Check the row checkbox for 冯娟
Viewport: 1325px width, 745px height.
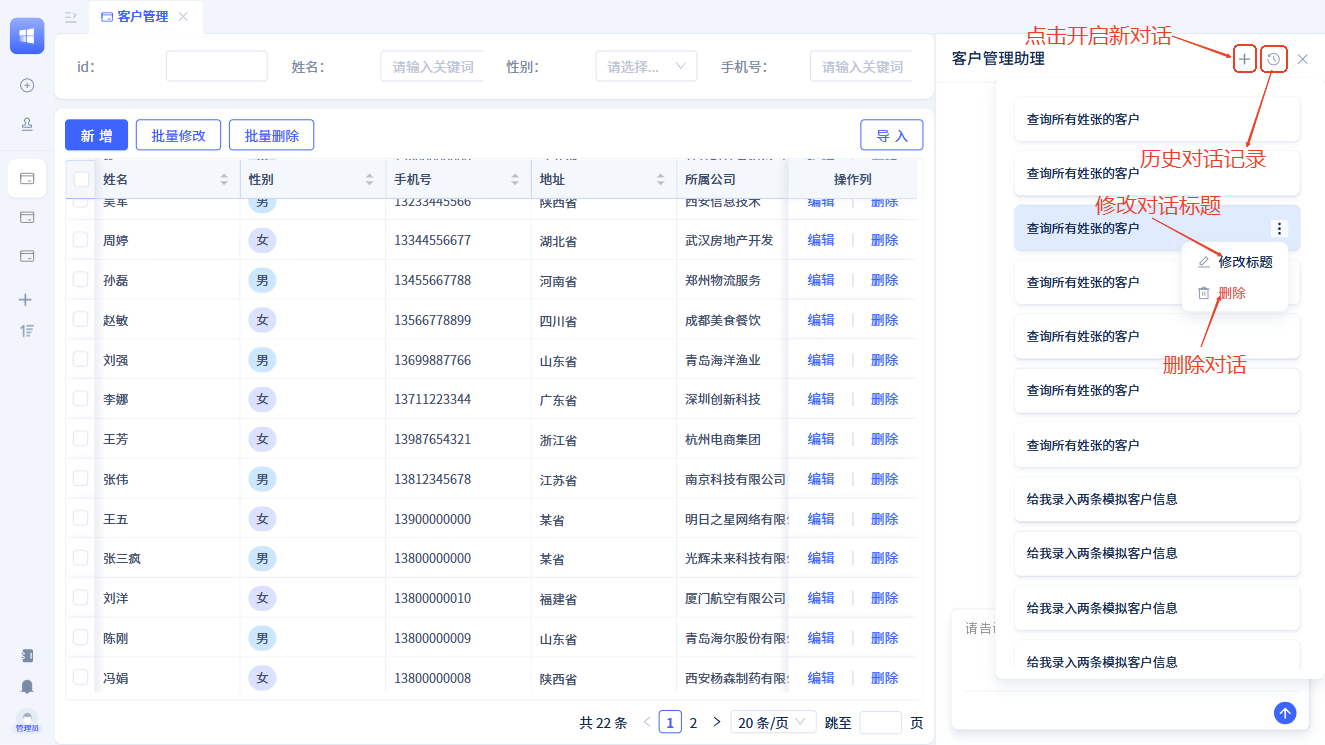click(x=81, y=677)
